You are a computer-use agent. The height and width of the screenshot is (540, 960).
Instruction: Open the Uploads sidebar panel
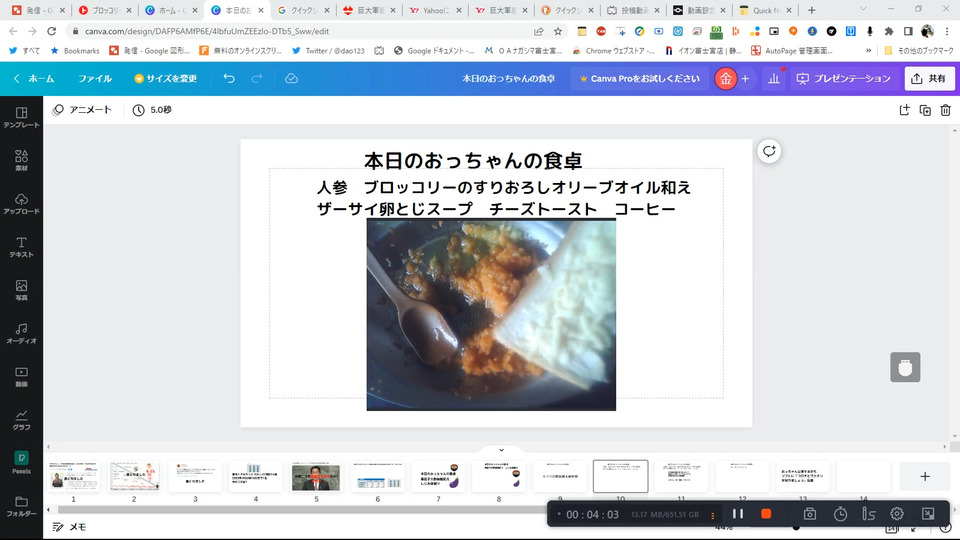(21, 203)
